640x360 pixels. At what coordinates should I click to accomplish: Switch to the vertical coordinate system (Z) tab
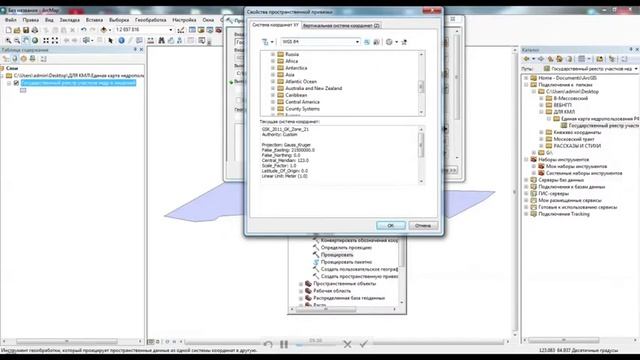(341, 26)
